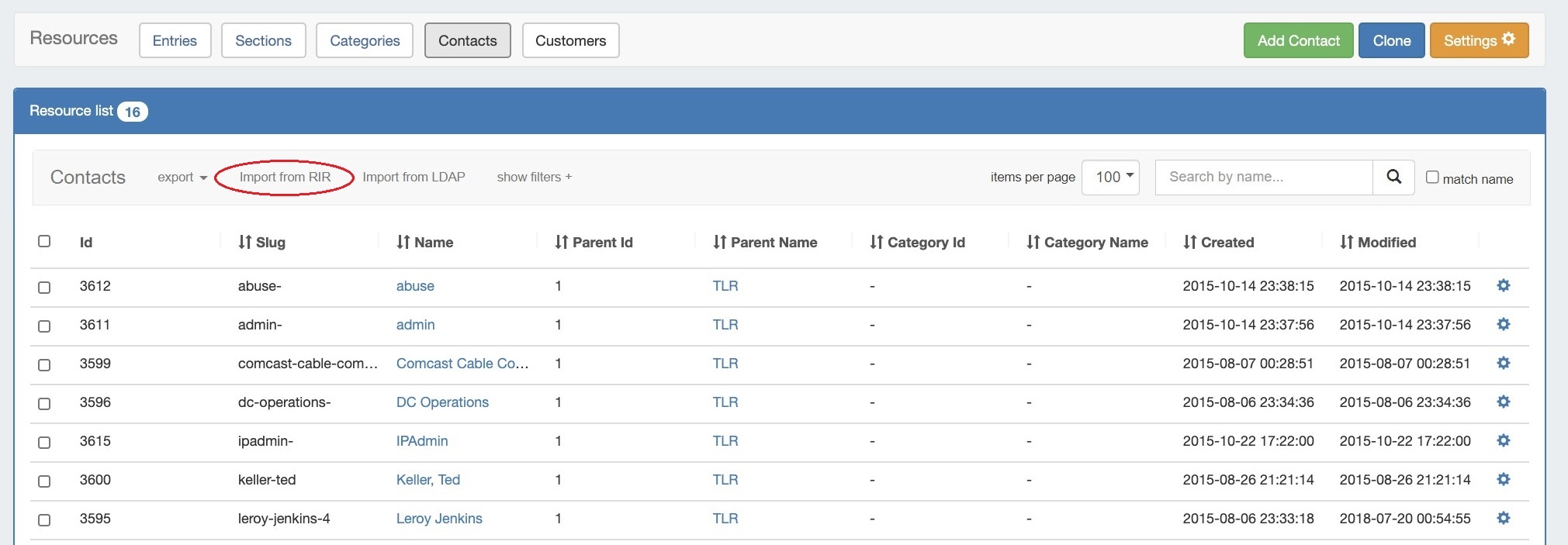The height and width of the screenshot is (545, 1568).
Task: Sort by Category Name column arrows
Action: click(x=1033, y=243)
